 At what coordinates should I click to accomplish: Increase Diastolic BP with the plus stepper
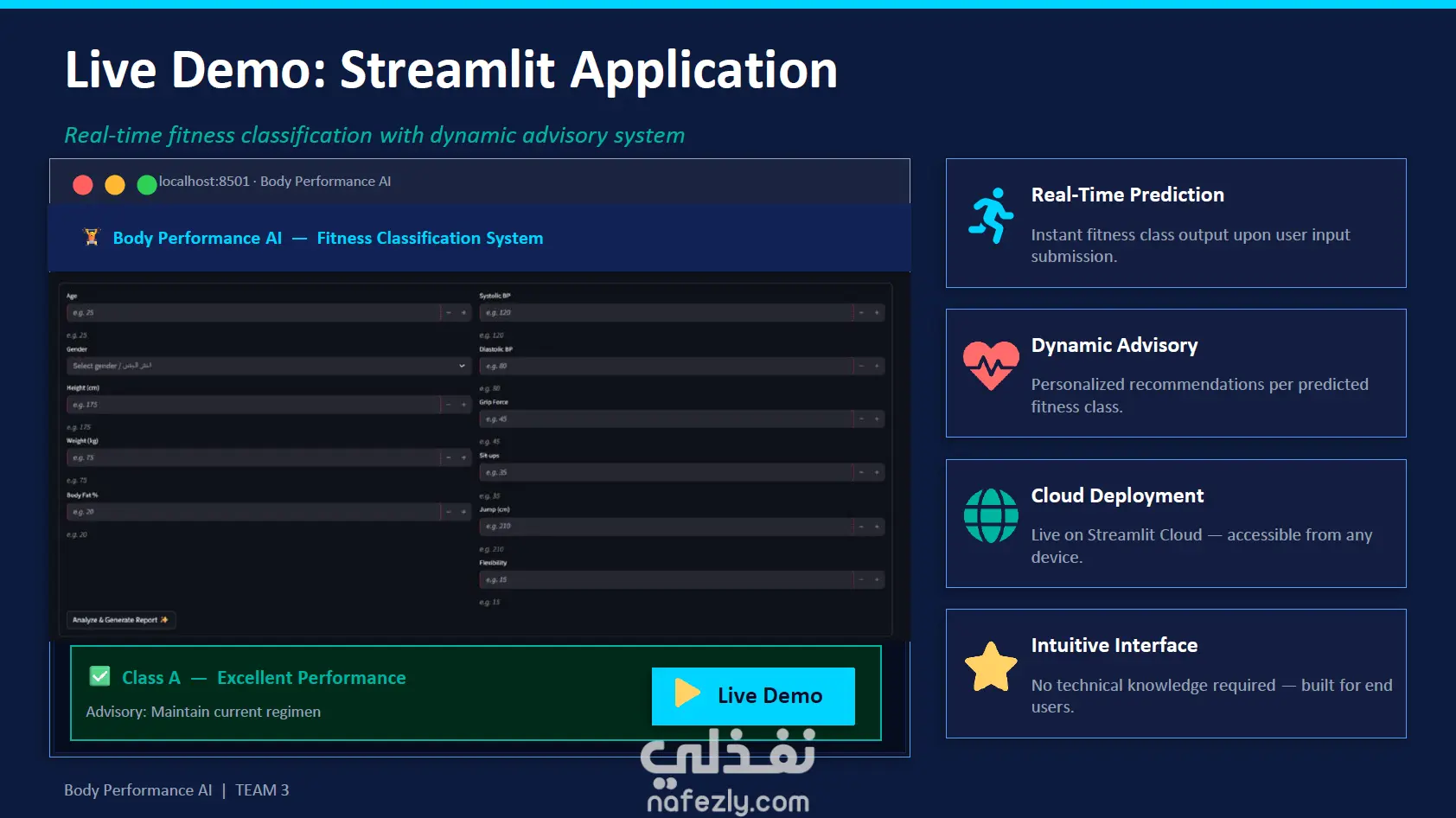(x=877, y=366)
